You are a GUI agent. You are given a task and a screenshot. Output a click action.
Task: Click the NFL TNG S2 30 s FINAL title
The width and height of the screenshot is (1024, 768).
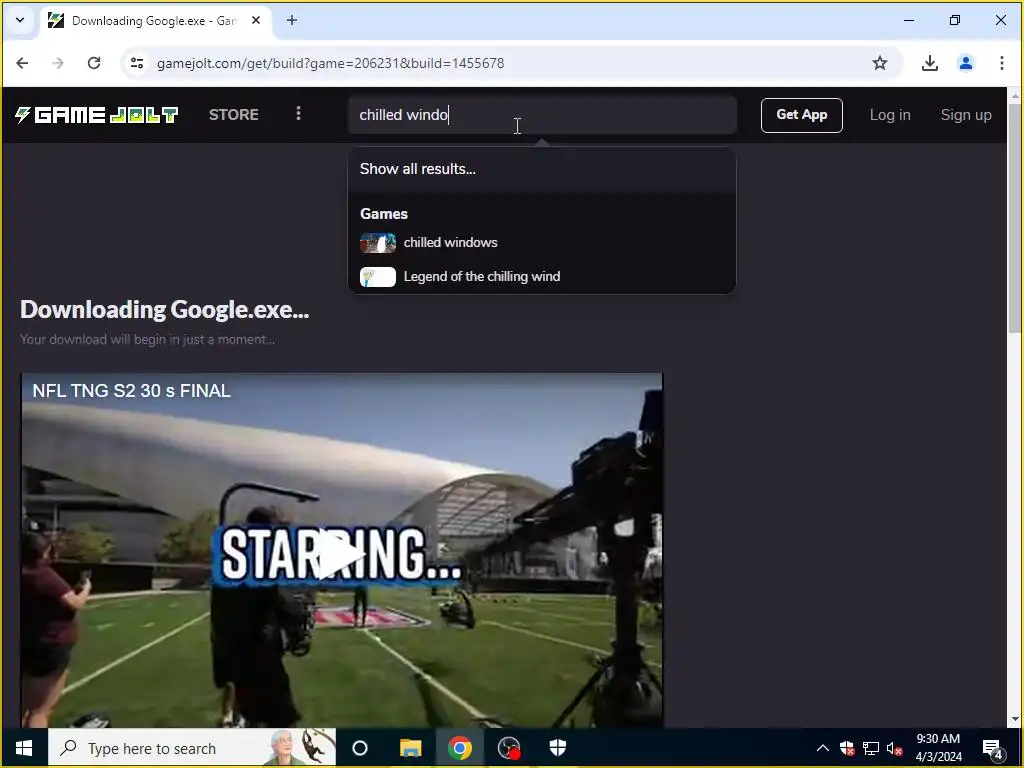[132, 391]
